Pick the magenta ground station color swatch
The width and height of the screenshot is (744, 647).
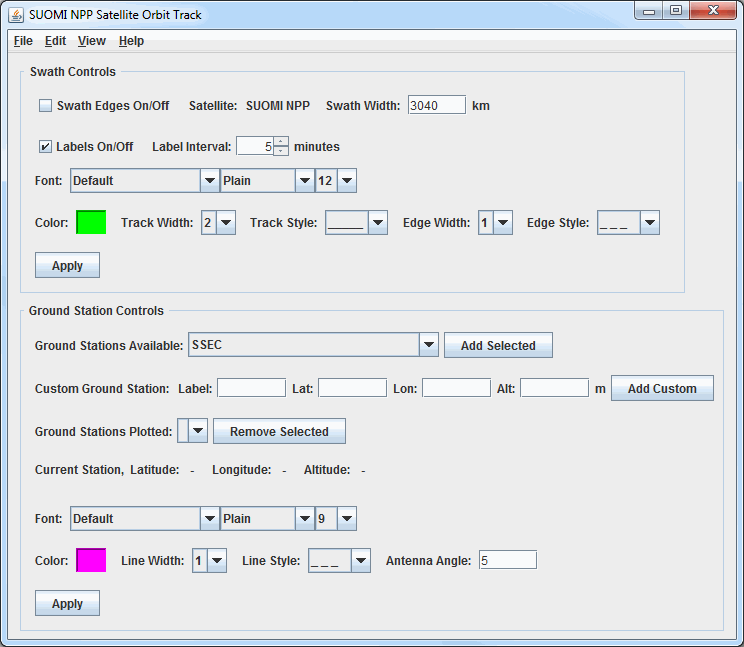(91, 560)
